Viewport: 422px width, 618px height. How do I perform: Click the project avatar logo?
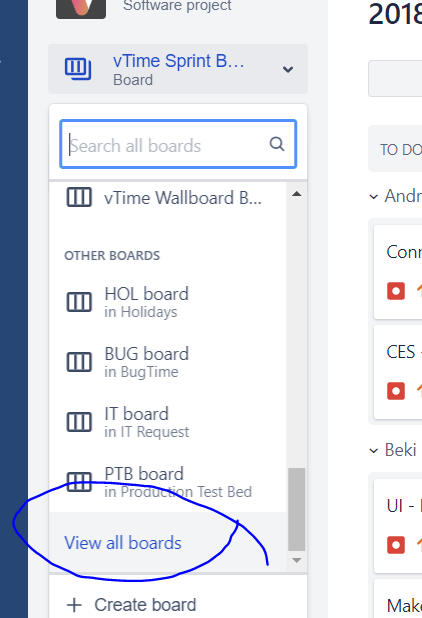tap(81, 8)
